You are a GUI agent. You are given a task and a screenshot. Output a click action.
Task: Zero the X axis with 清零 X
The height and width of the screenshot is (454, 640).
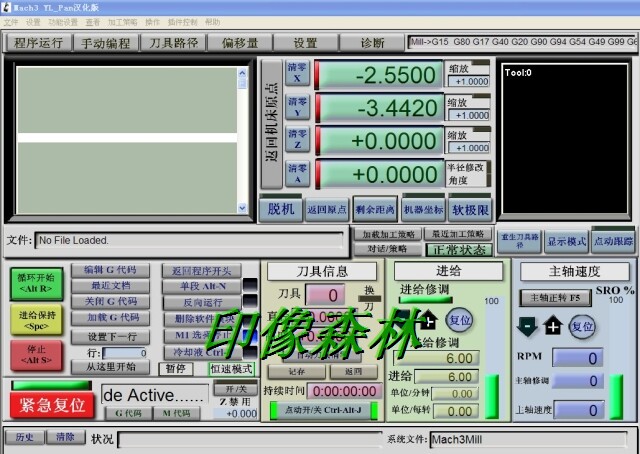[297, 73]
